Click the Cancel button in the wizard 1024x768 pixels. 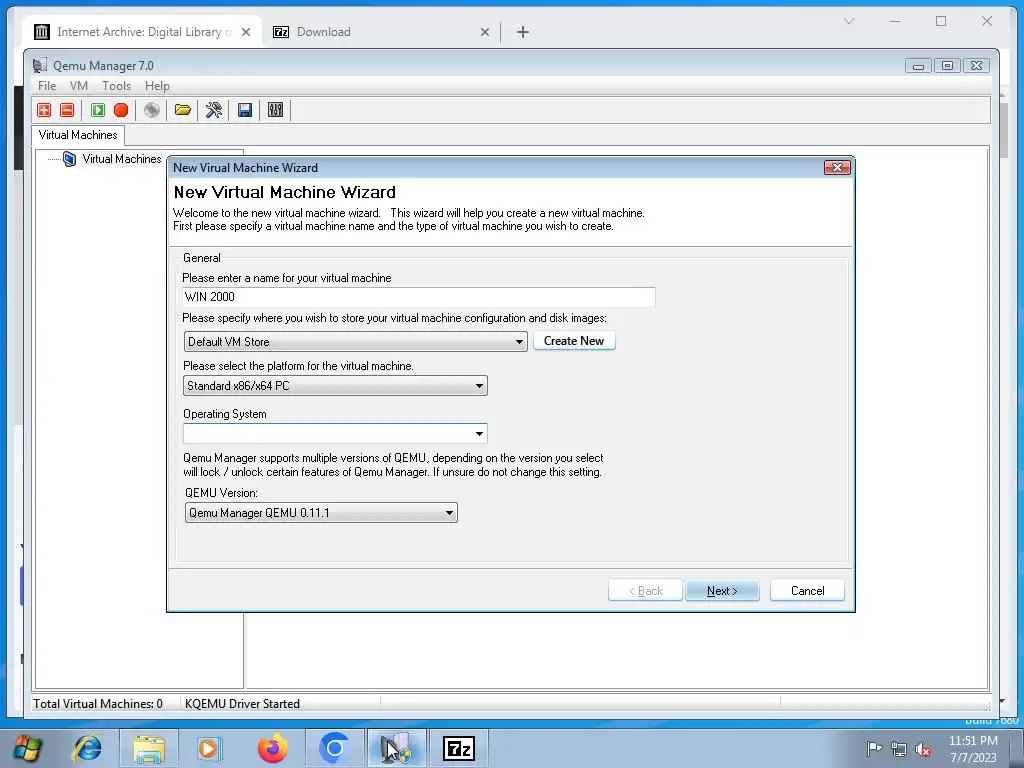pyautogui.click(x=807, y=590)
